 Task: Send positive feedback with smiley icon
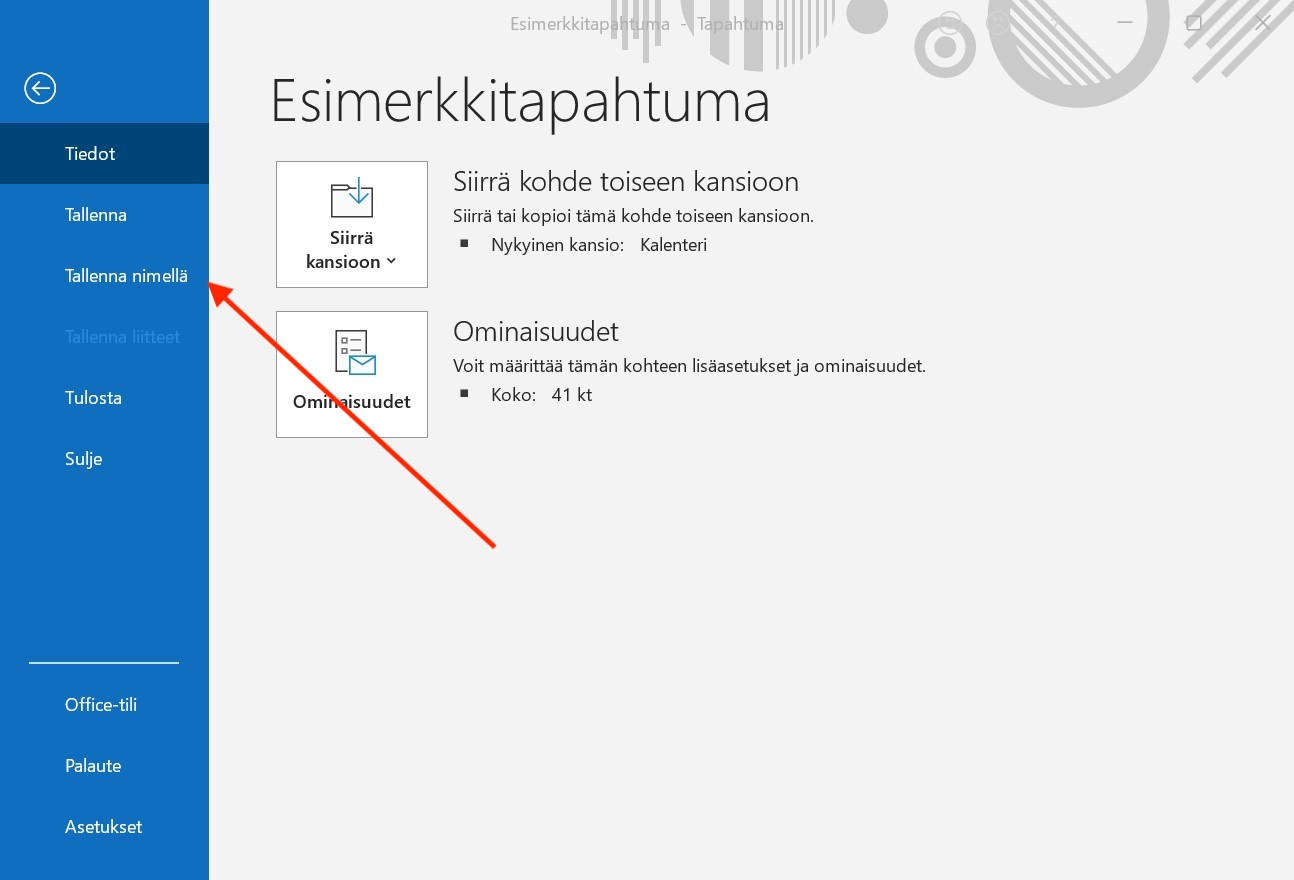pos(951,23)
